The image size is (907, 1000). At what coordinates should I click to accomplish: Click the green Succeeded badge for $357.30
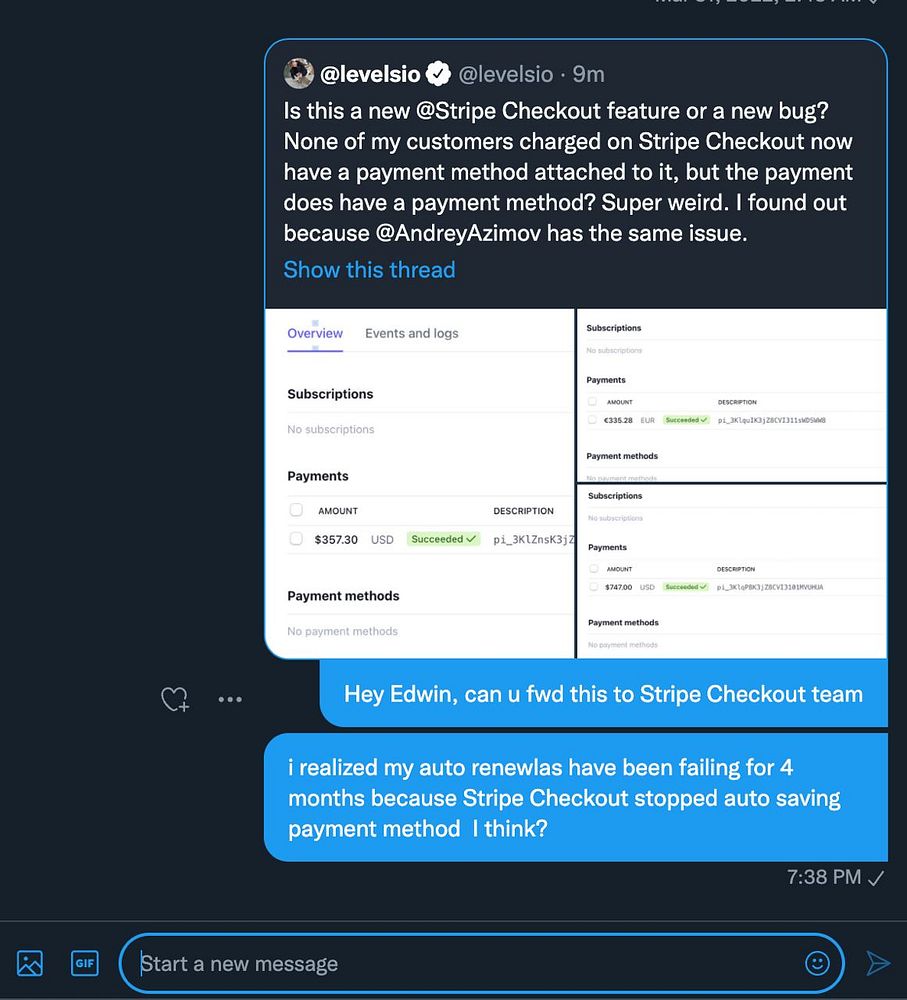[x=443, y=539]
